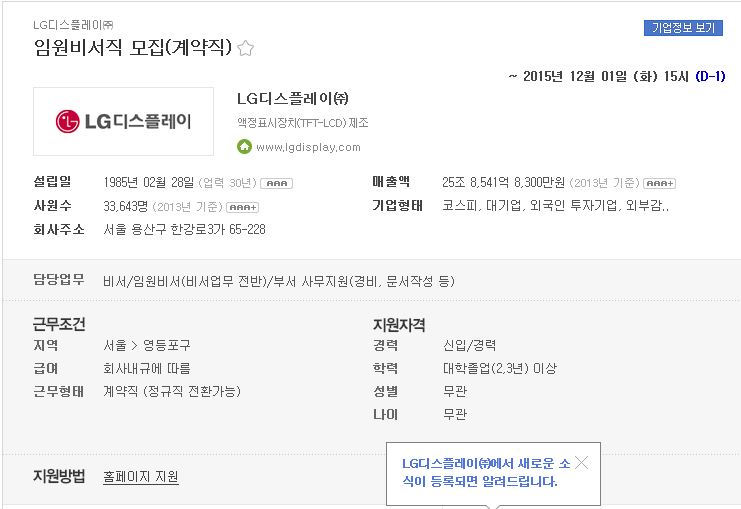Open 기업정보 보기 button

click(683, 27)
